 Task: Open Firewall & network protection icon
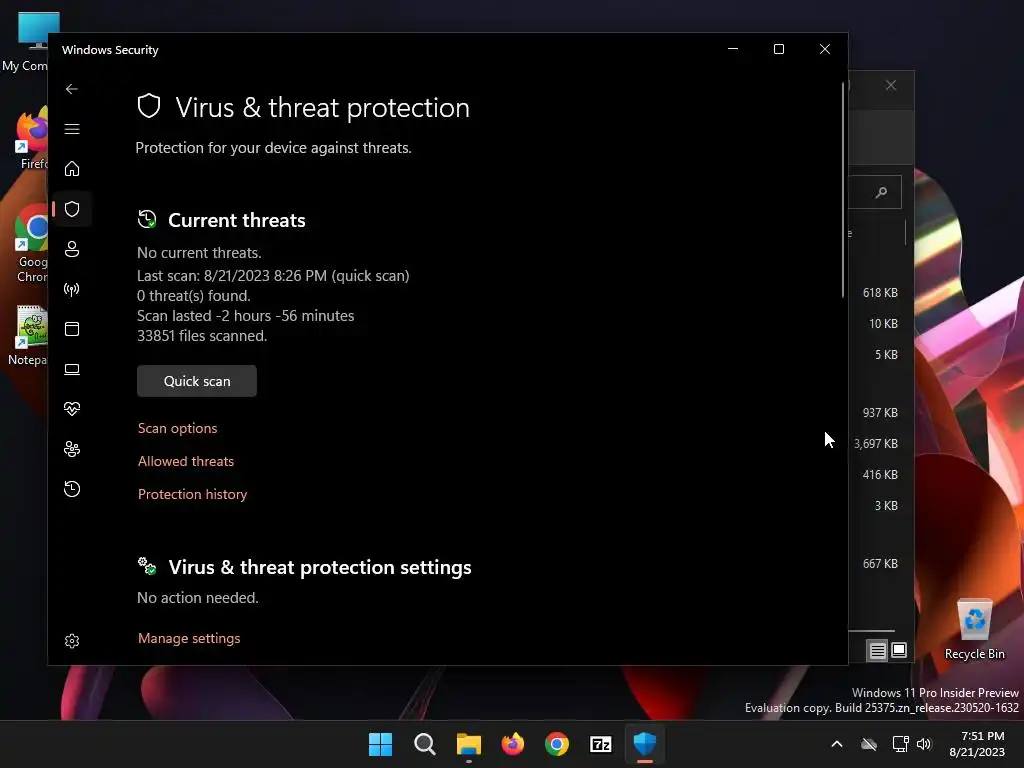[72, 289]
